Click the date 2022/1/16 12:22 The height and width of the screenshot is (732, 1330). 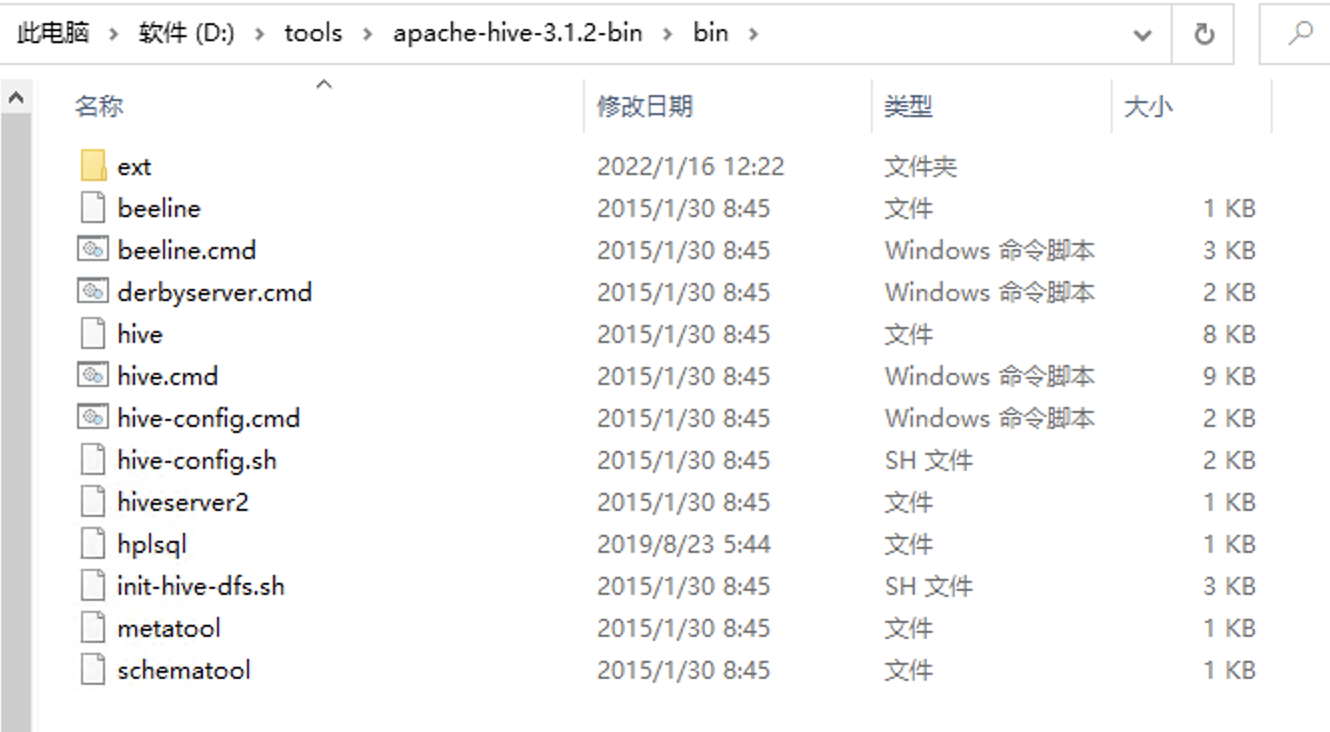pyautogui.click(x=690, y=166)
